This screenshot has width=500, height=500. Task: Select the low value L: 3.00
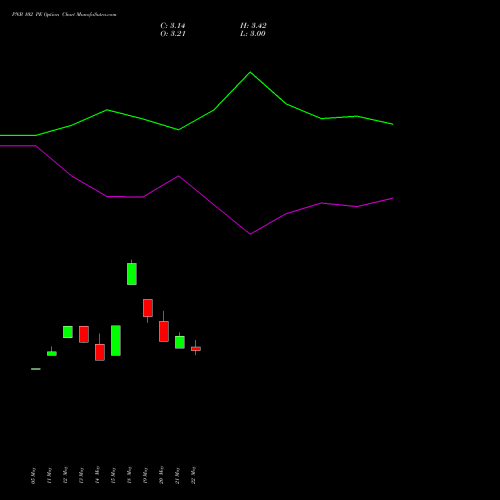click(x=253, y=34)
